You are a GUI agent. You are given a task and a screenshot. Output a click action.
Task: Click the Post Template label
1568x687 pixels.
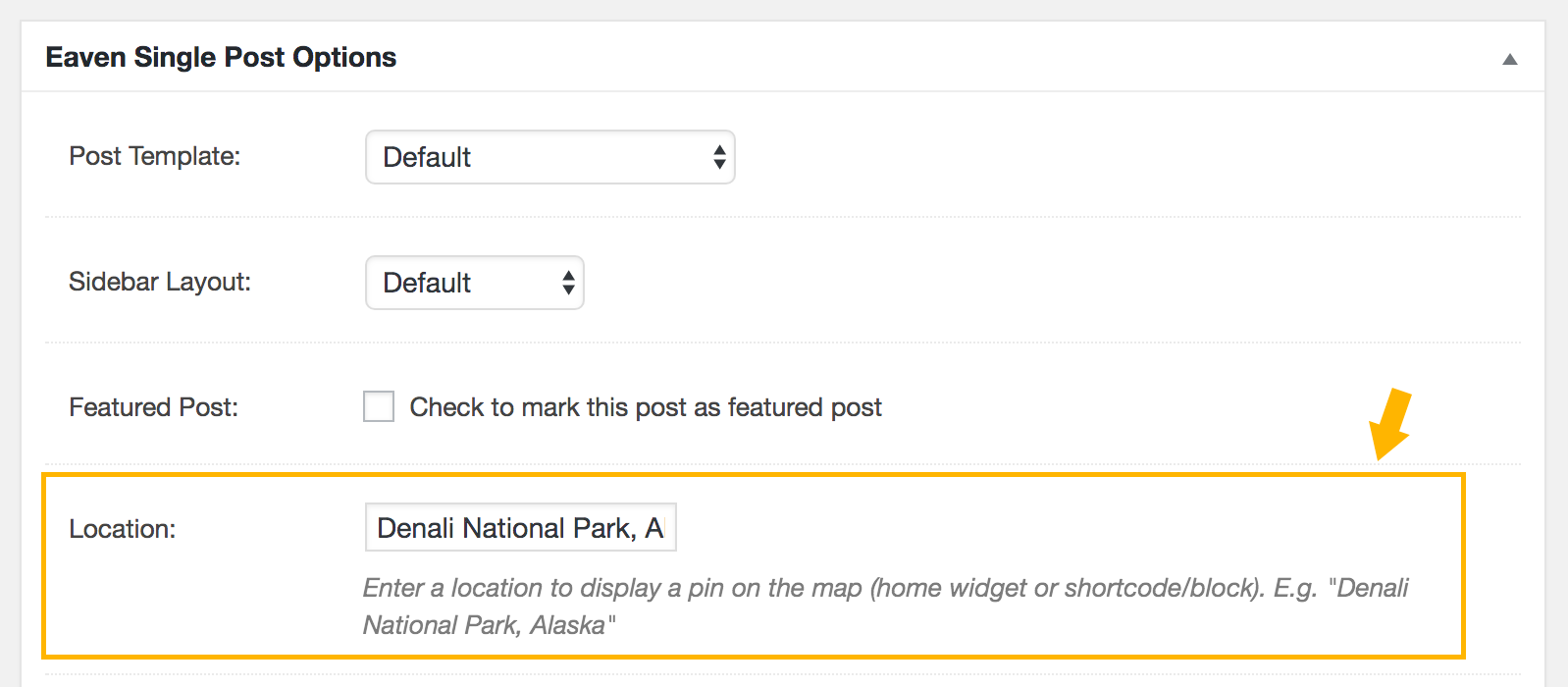tap(154, 155)
